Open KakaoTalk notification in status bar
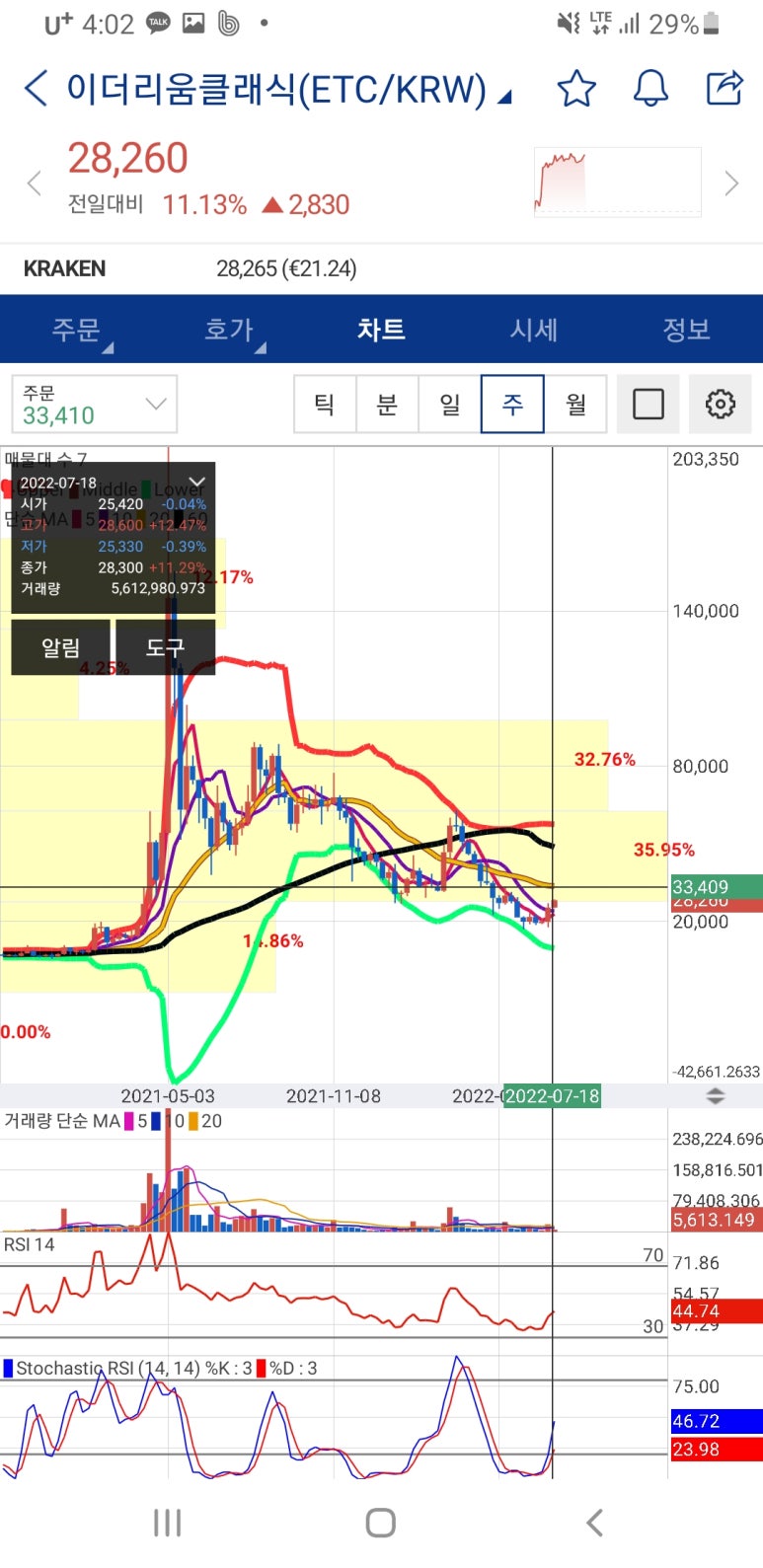This screenshot has height=1568, width=763. (158, 24)
